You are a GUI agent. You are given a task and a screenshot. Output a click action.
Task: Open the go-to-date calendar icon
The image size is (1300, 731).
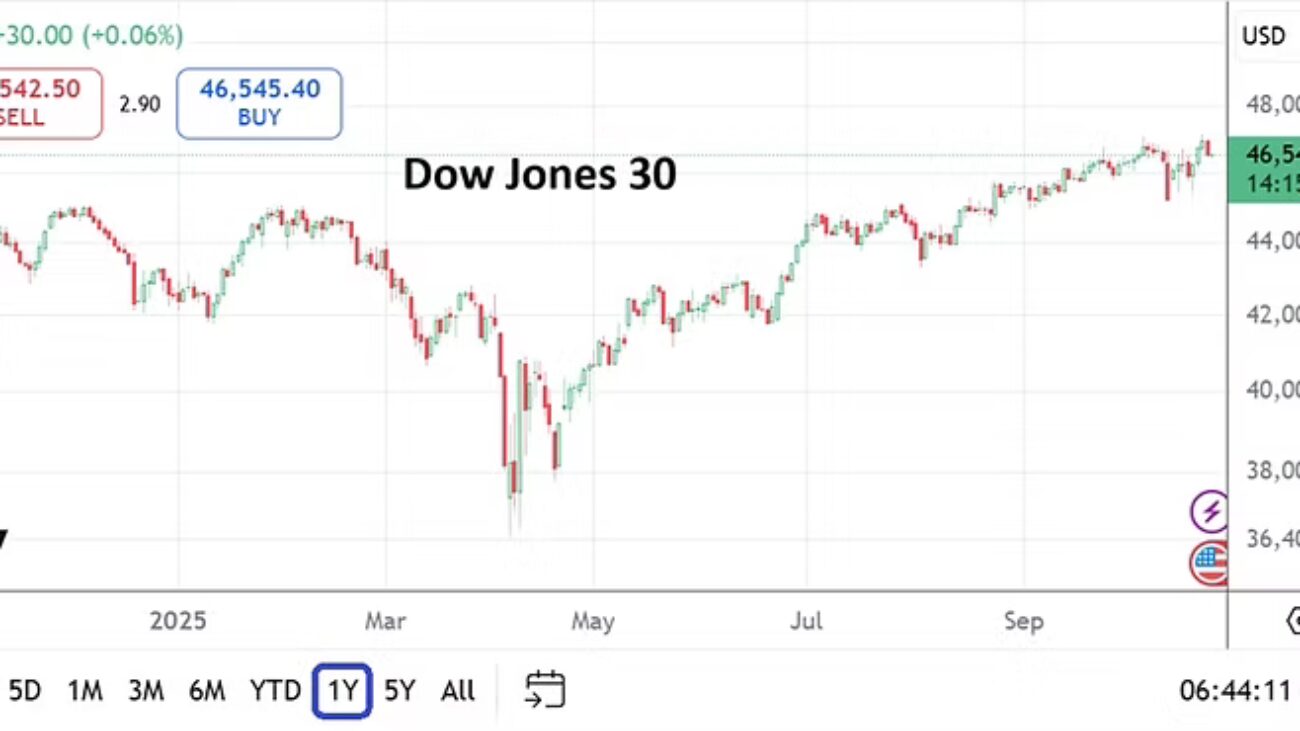tap(545, 690)
